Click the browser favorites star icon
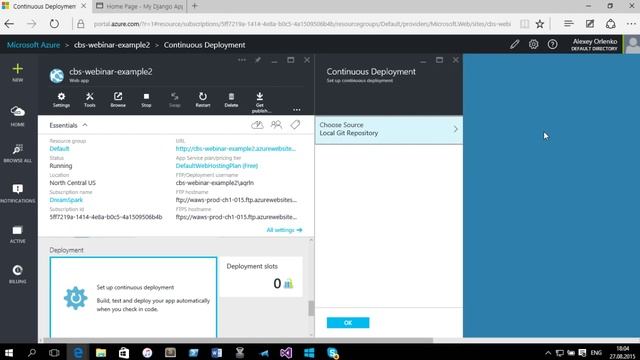This screenshot has width=640, height=360. click(540, 24)
